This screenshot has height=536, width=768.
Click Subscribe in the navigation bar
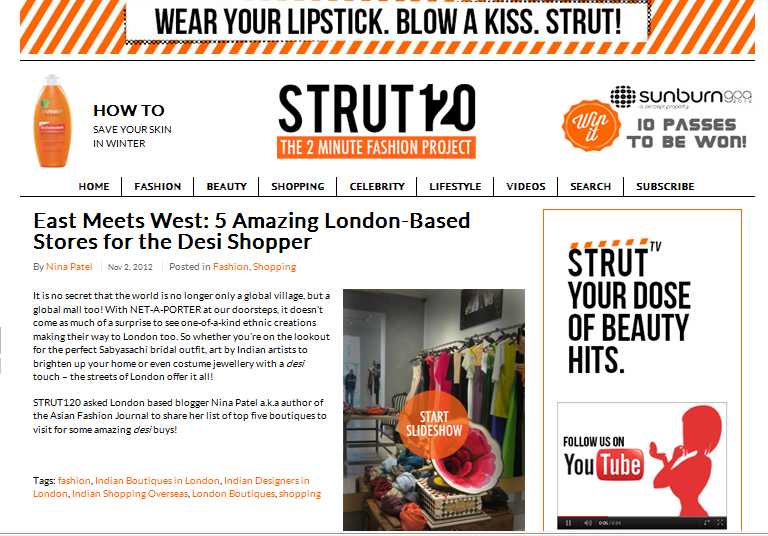click(x=665, y=187)
